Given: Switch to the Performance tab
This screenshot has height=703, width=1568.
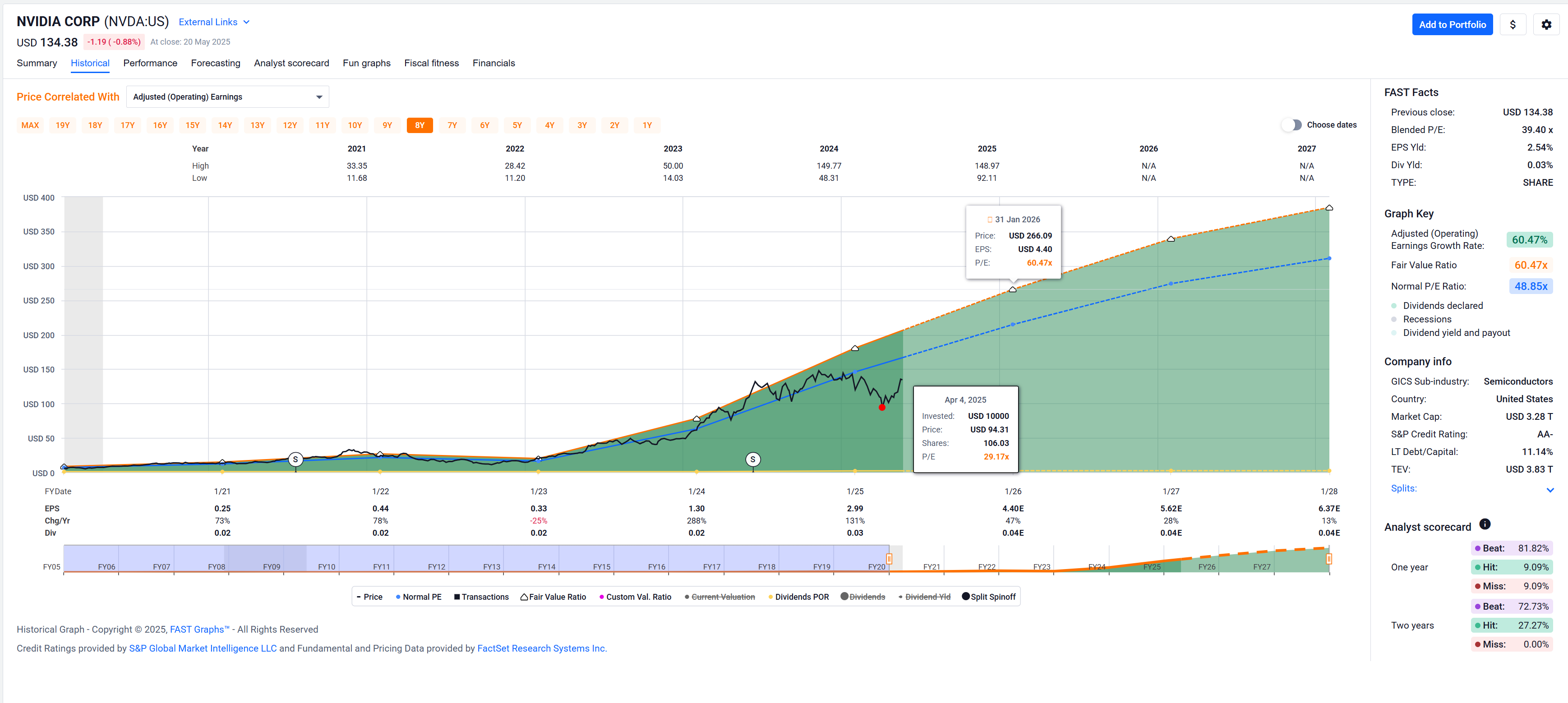Looking at the screenshot, I should pos(150,63).
